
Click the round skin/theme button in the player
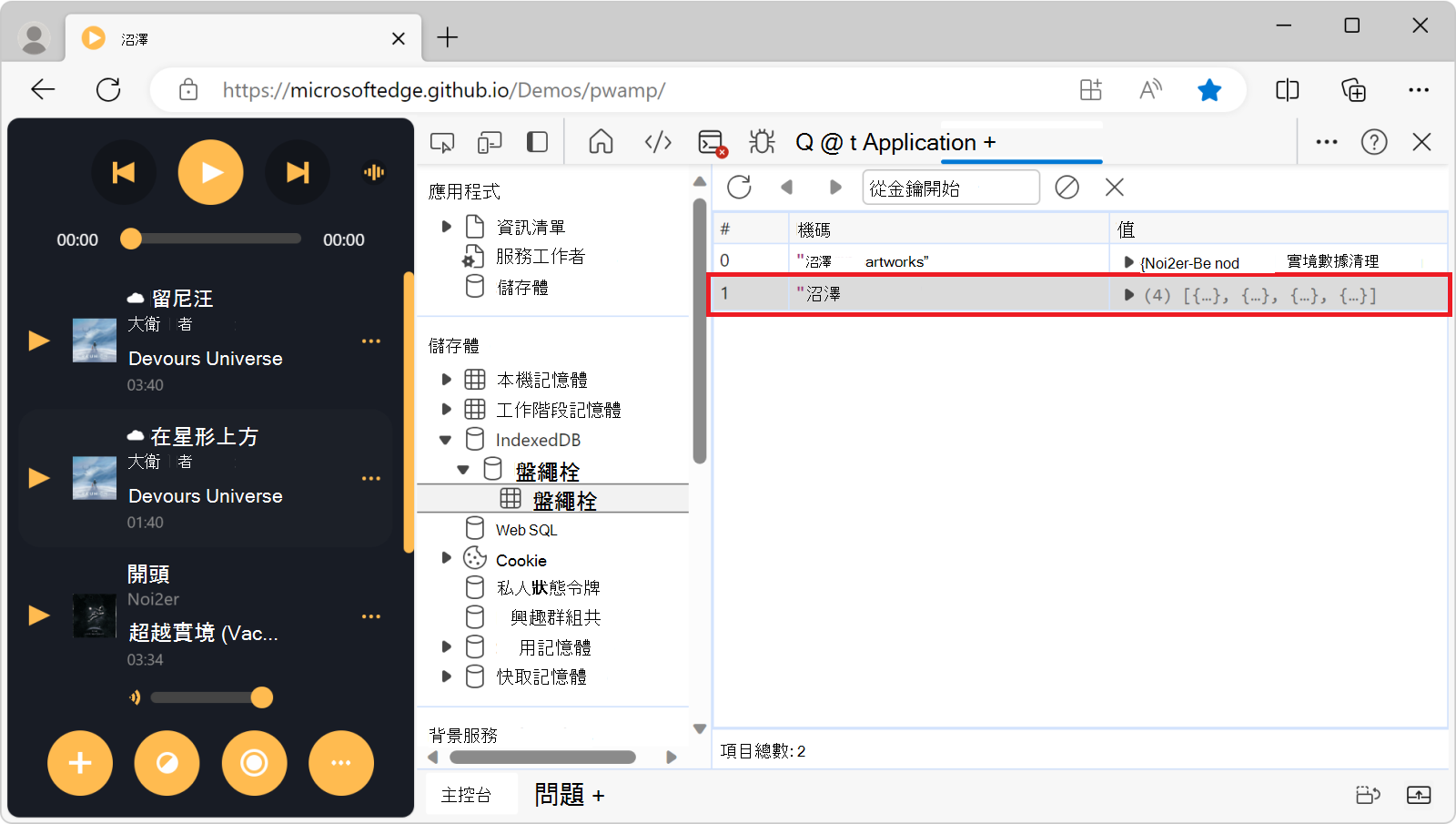click(167, 763)
